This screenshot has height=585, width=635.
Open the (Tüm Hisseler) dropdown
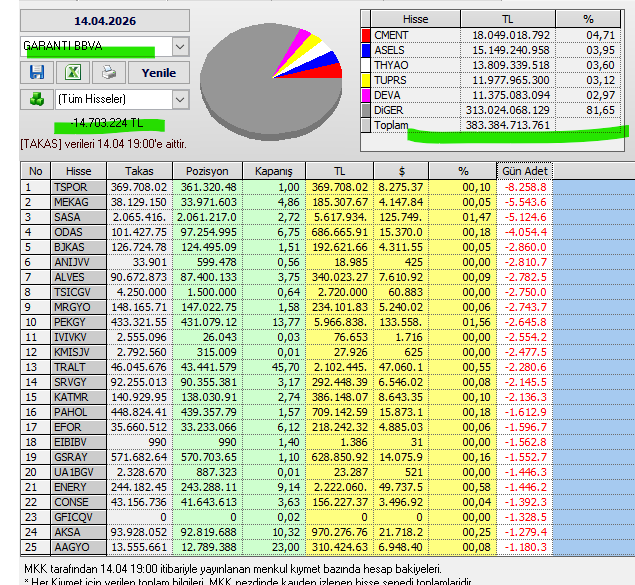point(180,99)
